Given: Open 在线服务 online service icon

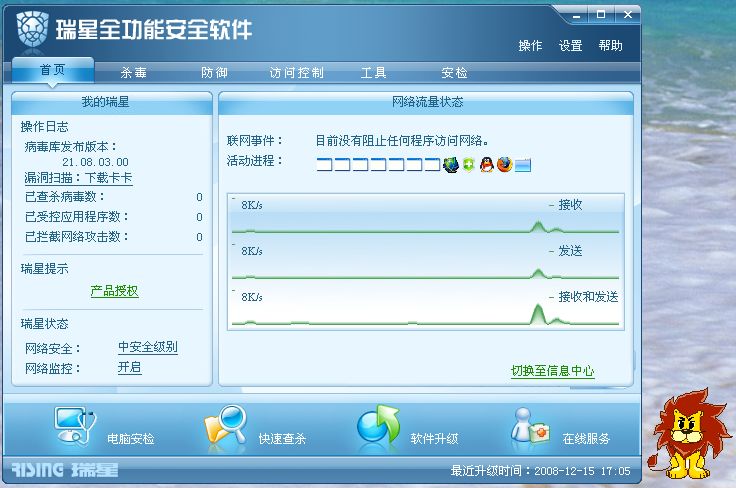Looking at the screenshot, I should (530, 425).
